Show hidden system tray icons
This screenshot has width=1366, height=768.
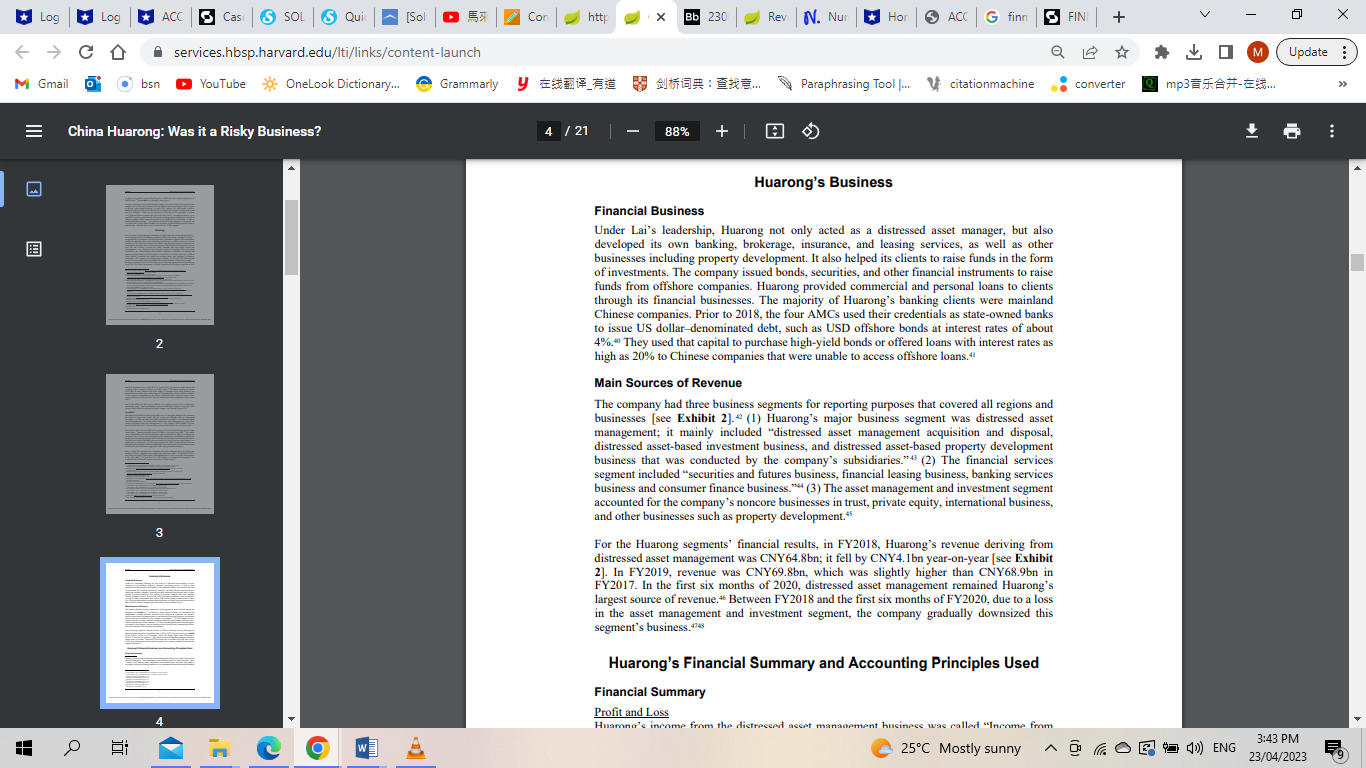coord(1051,748)
